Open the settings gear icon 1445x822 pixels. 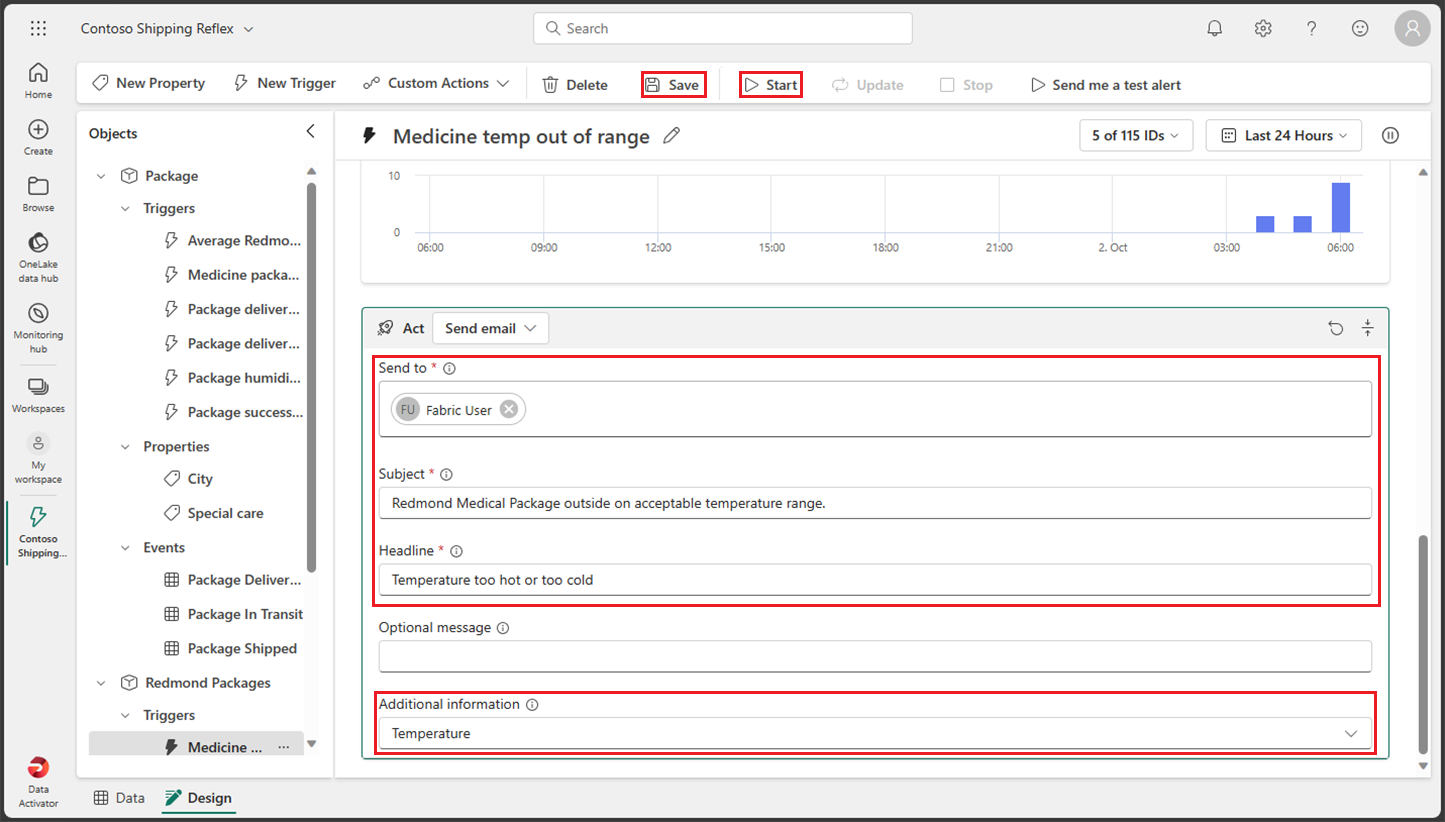point(1263,29)
